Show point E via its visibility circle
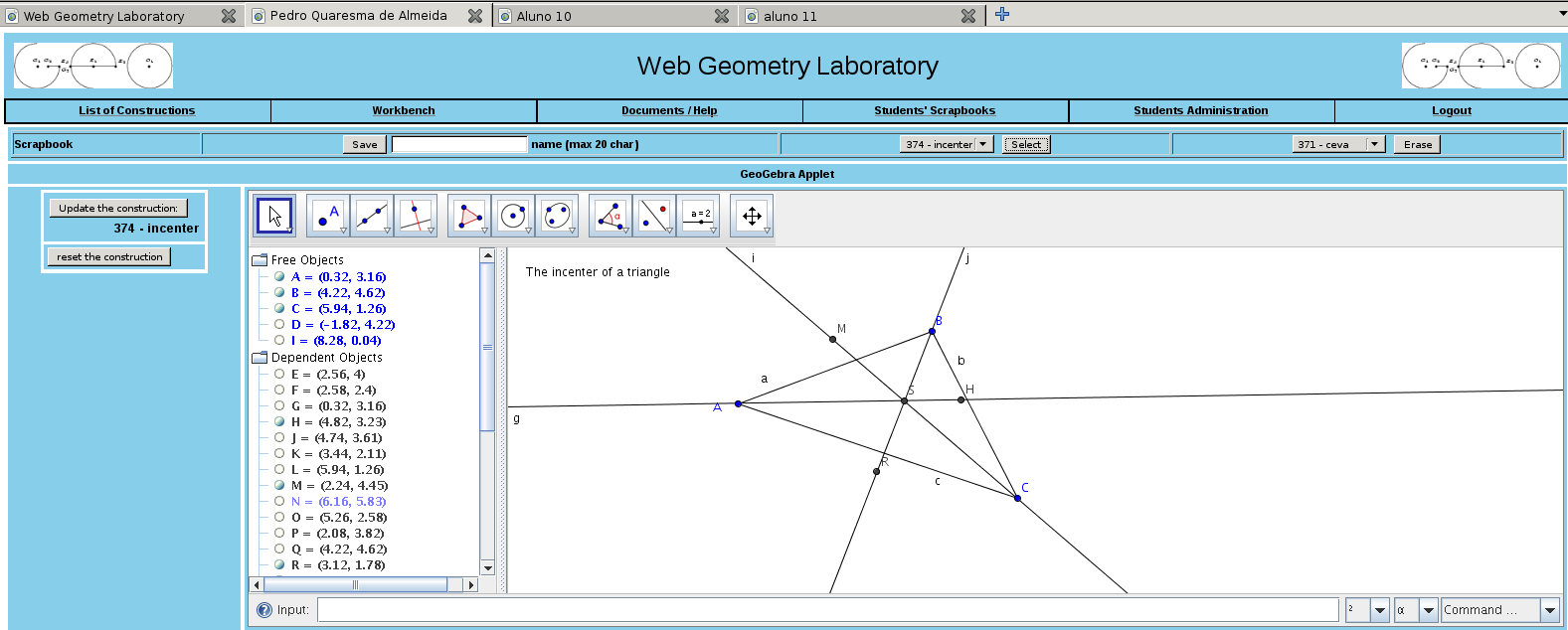1568x630 pixels. [x=279, y=374]
